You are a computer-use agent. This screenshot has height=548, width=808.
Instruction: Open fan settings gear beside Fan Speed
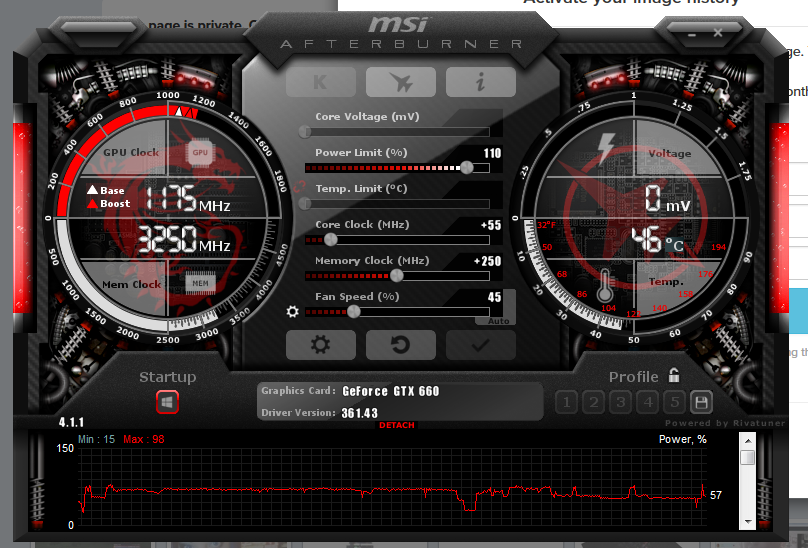292,311
